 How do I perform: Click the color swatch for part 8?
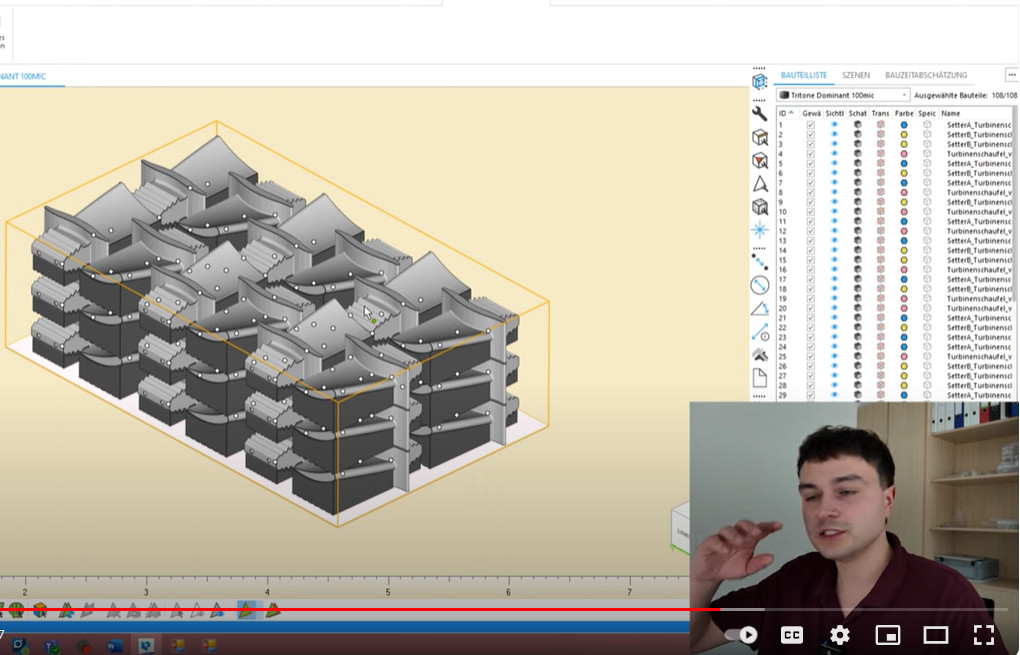pos(904,192)
